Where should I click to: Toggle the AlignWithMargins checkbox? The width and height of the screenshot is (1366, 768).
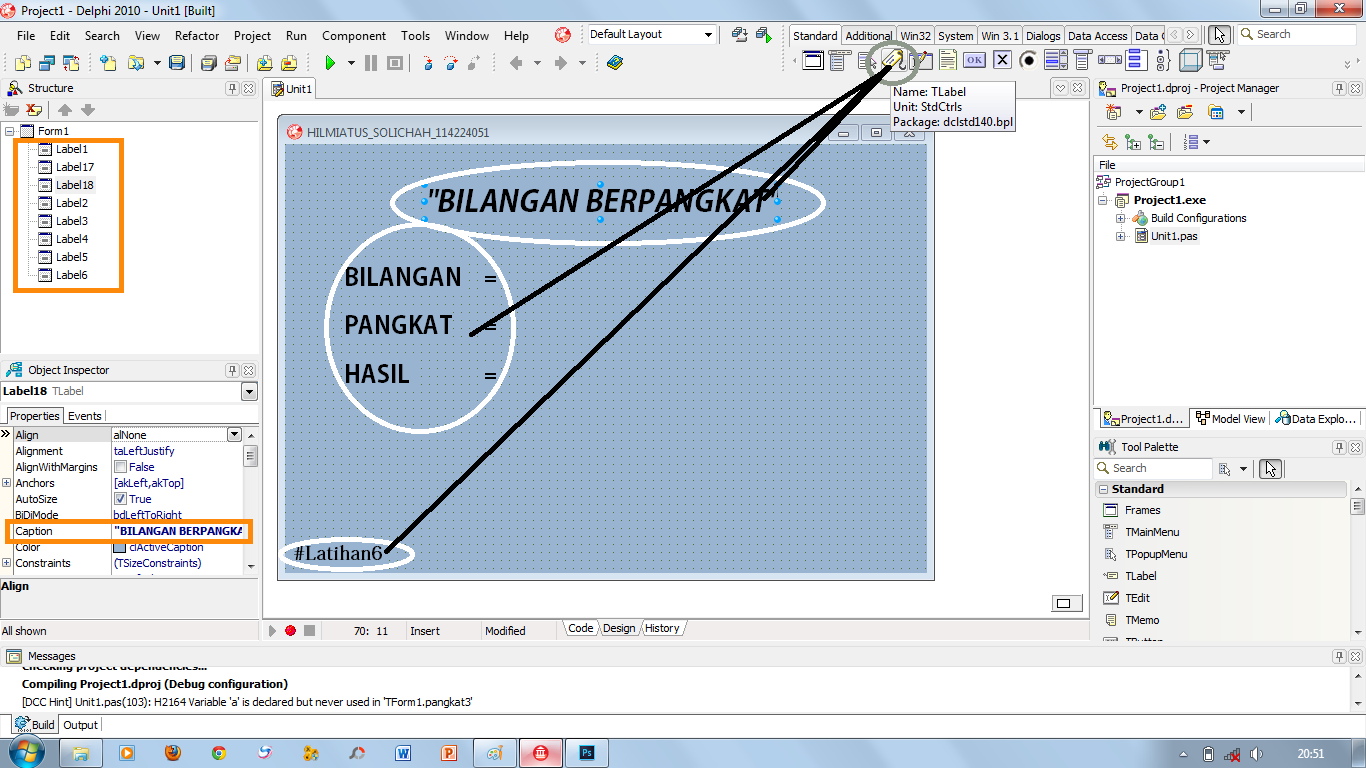tap(120, 467)
